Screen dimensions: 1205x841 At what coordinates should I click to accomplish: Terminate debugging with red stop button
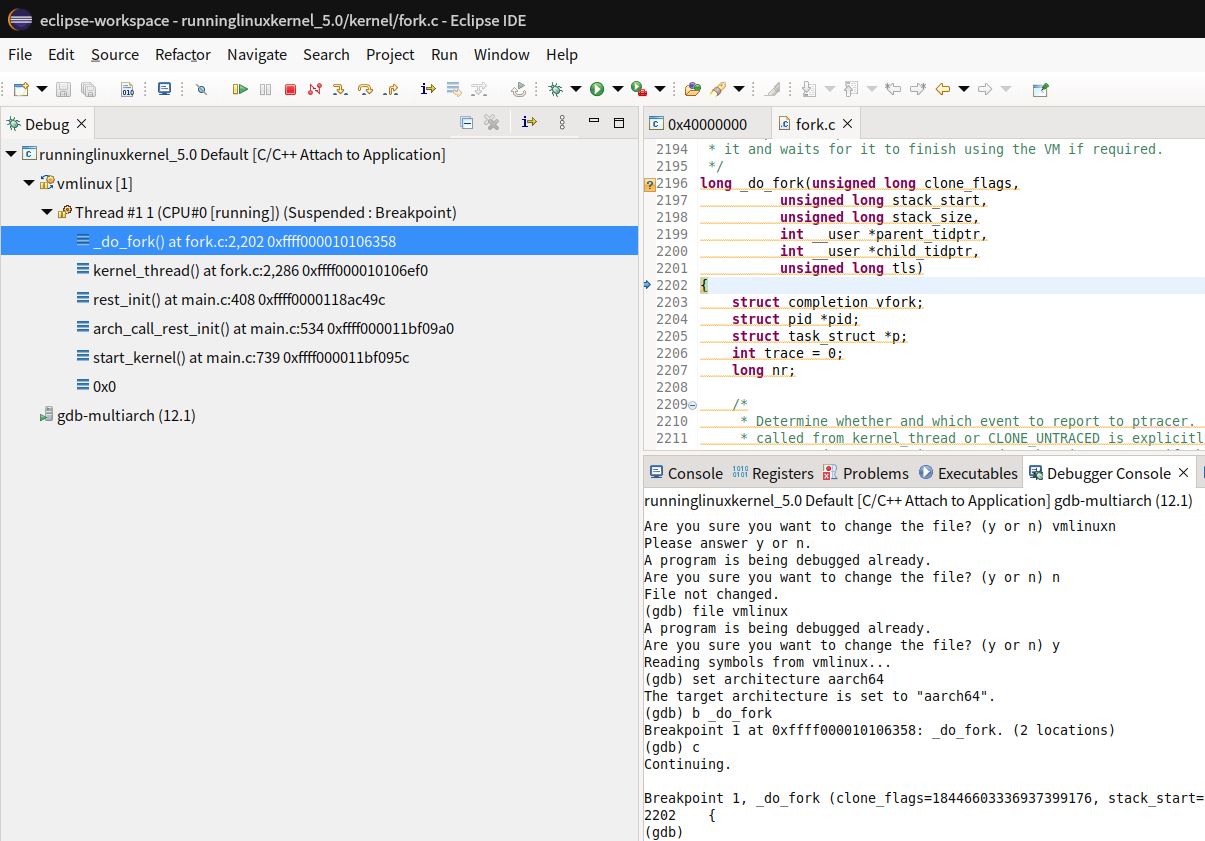[x=290, y=89]
